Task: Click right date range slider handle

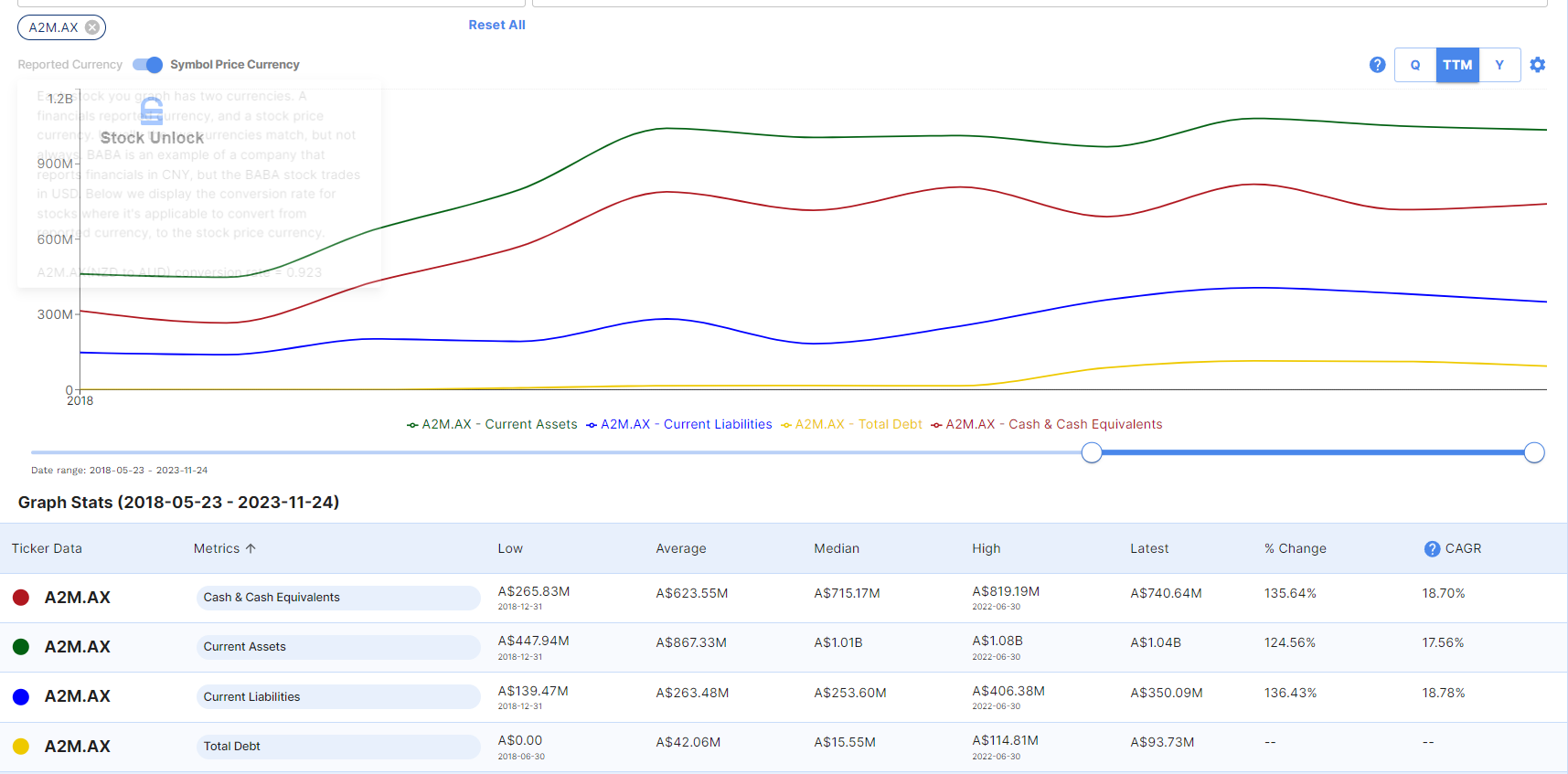Action: click(x=1534, y=452)
